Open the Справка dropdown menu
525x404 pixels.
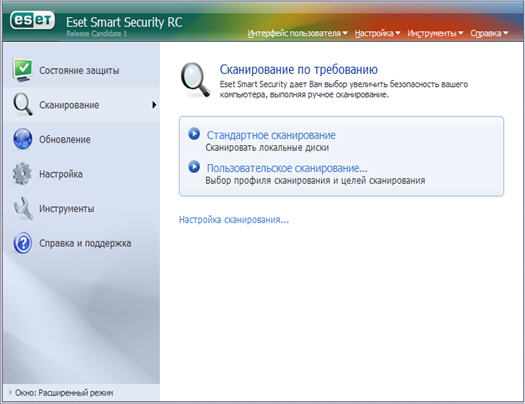pos(489,33)
